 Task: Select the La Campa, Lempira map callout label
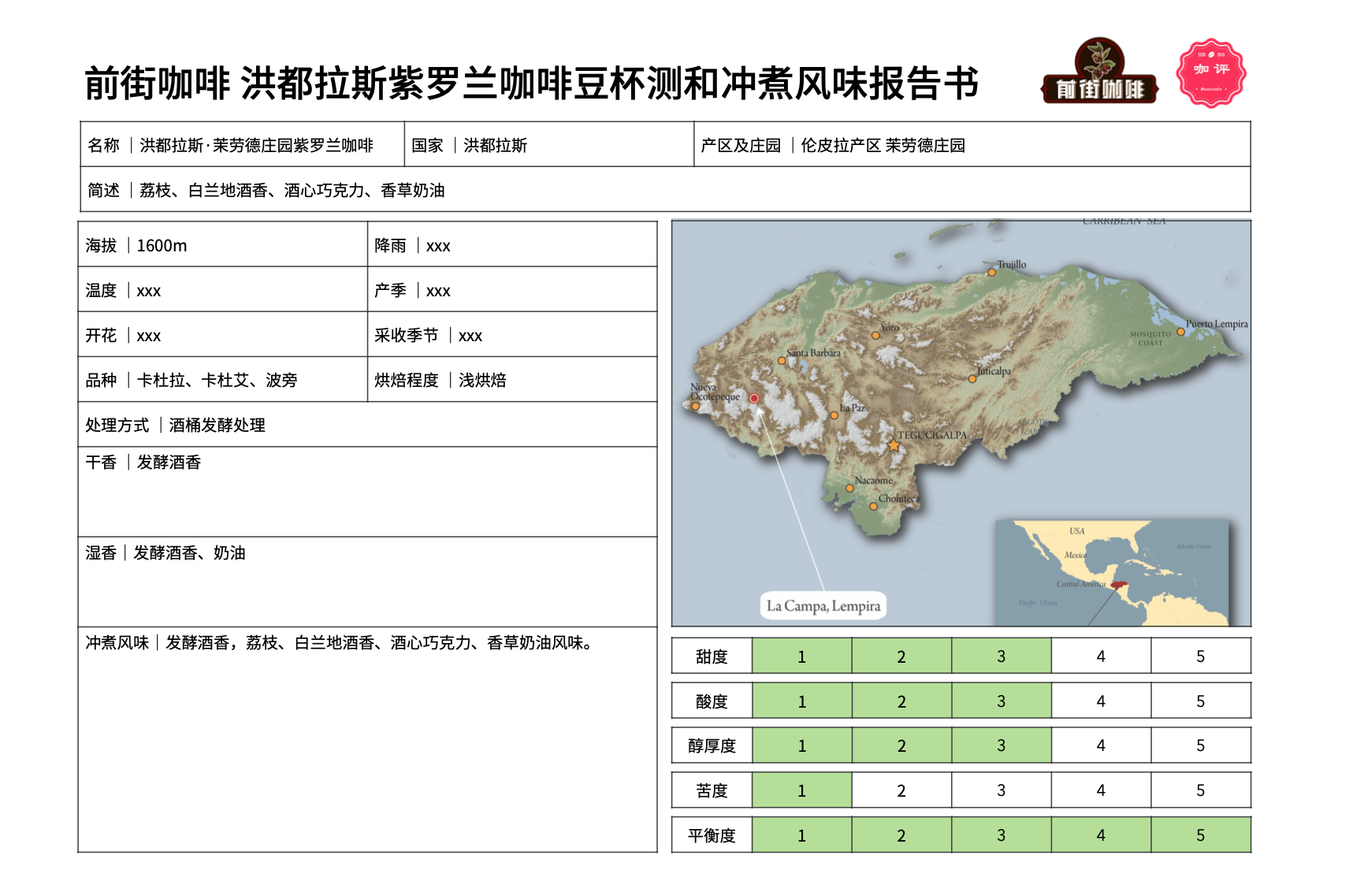pyautogui.click(x=823, y=606)
